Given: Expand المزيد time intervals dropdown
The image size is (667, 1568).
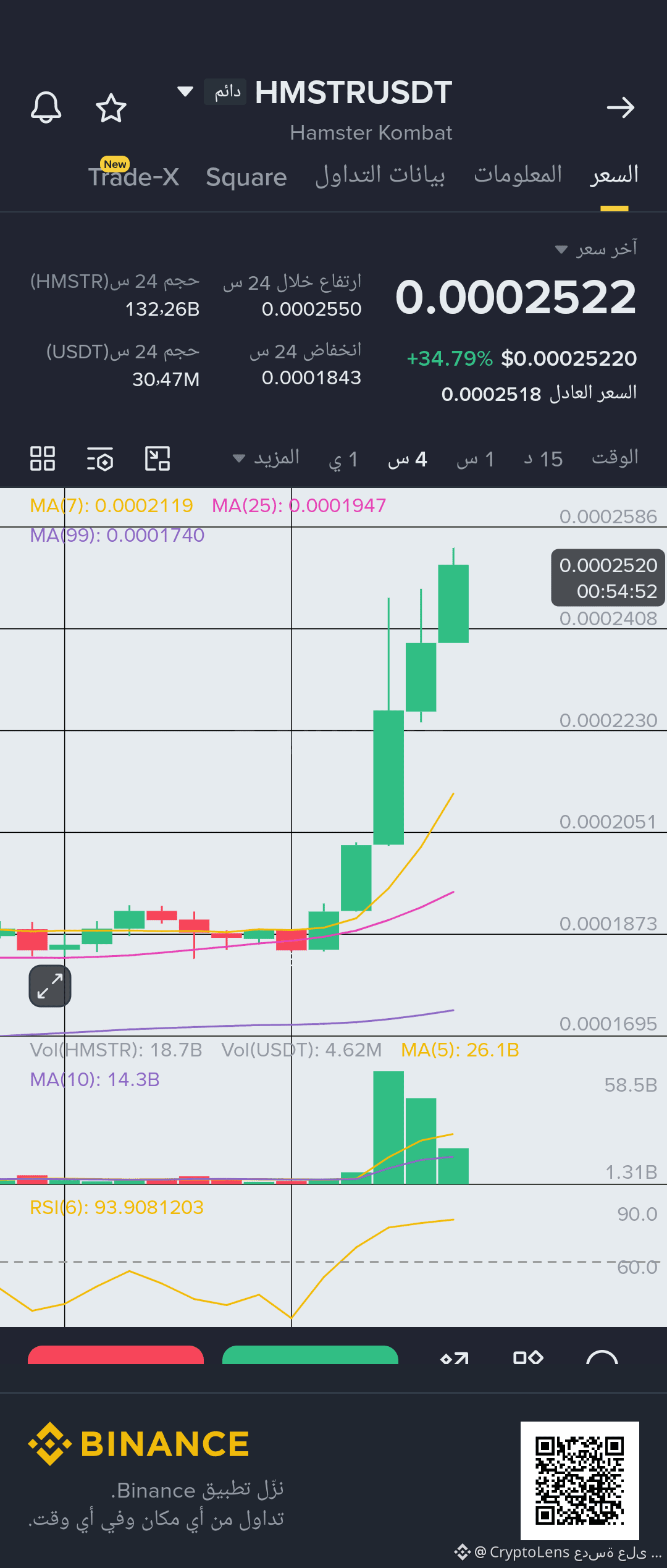Looking at the screenshot, I should click(266, 458).
